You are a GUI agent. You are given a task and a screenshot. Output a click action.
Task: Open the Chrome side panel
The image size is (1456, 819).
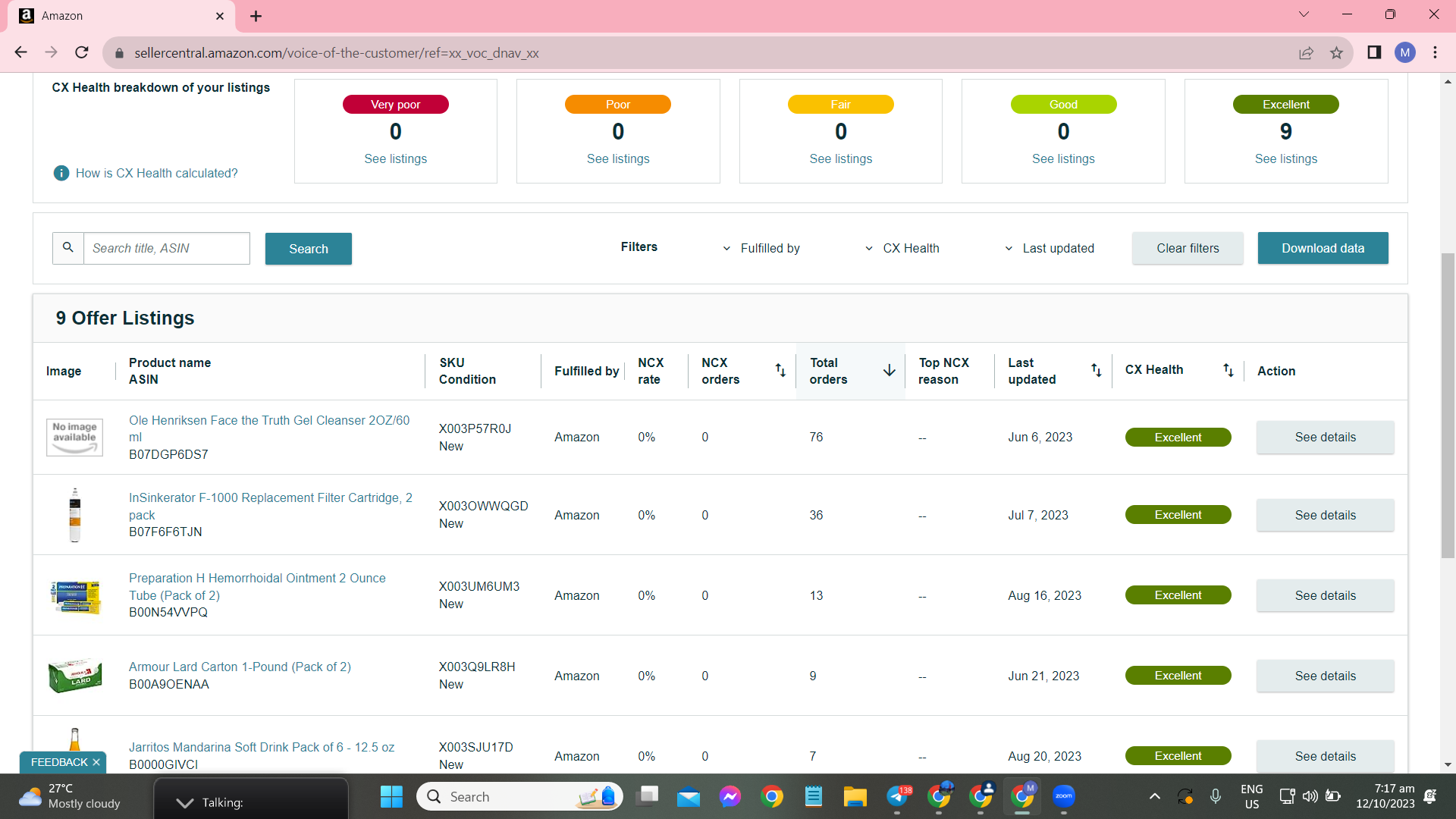pos(1374,52)
